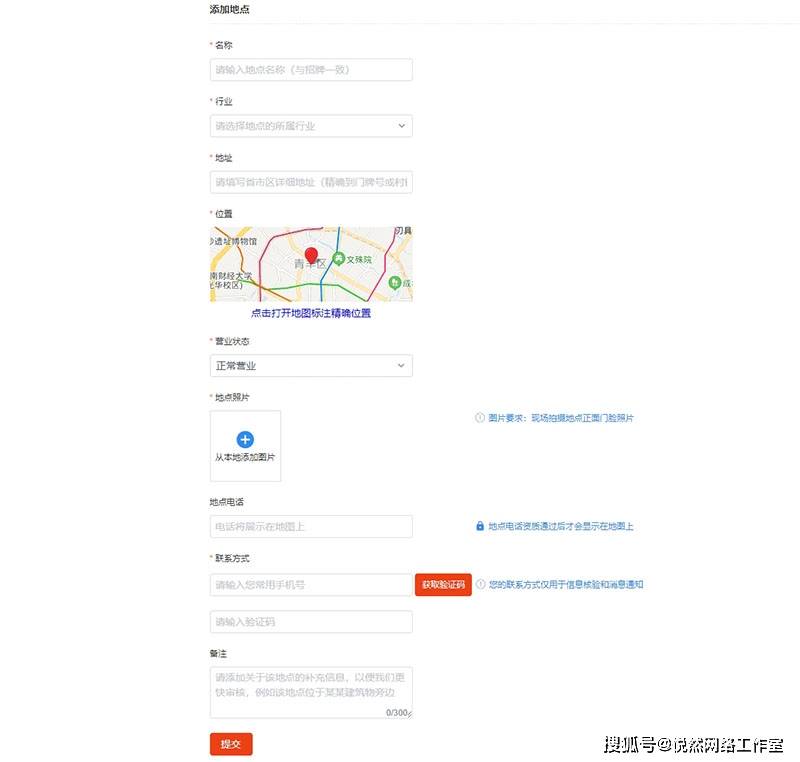This screenshot has height=762, width=800.
Task: Focus the 请输入验证码 verification code field
Action: [x=311, y=622]
